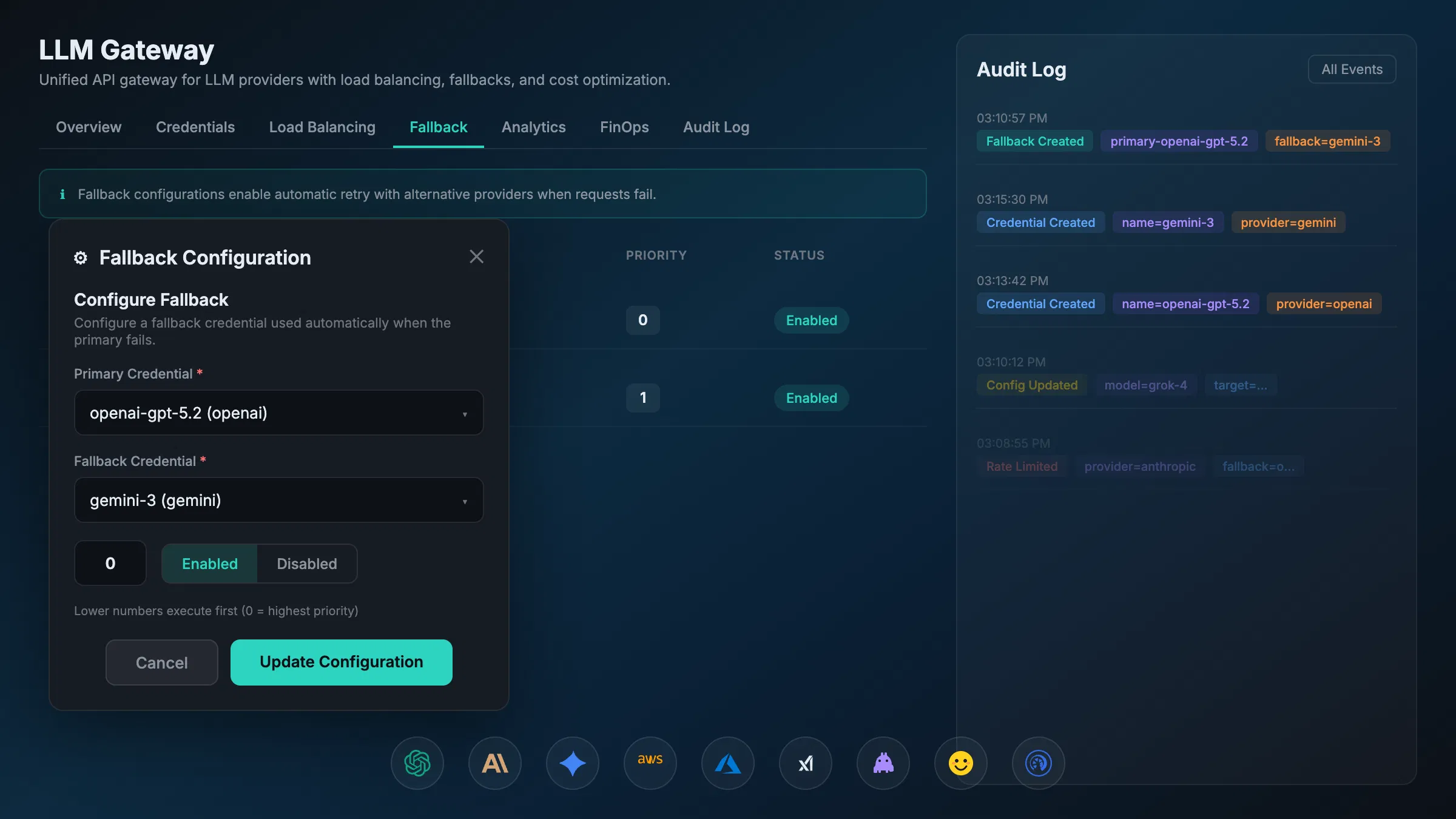This screenshot has height=819, width=1456.
Task: Click the Enabled status badge for priority 0
Action: (x=811, y=320)
